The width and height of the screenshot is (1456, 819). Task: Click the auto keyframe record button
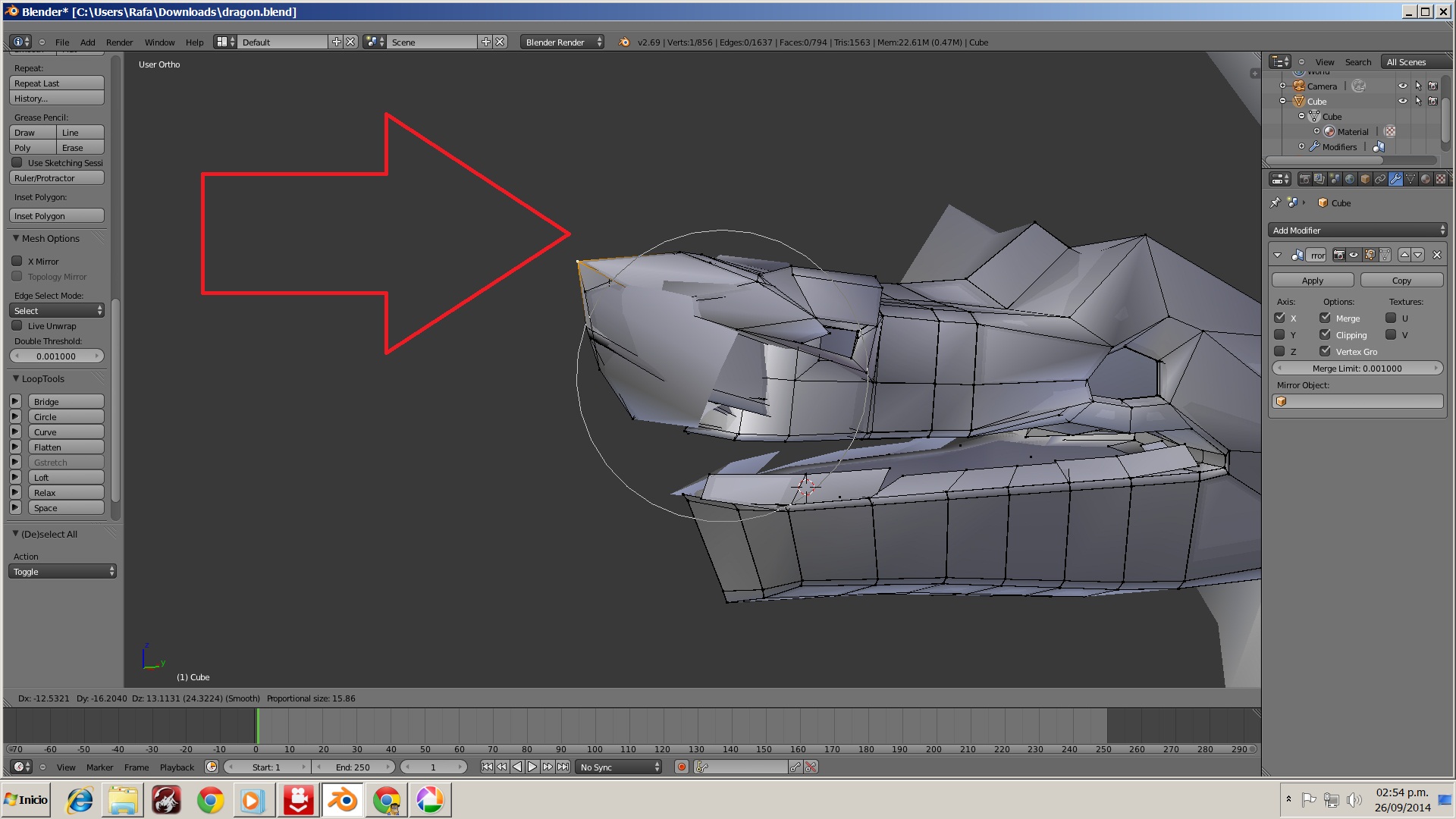click(x=682, y=767)
